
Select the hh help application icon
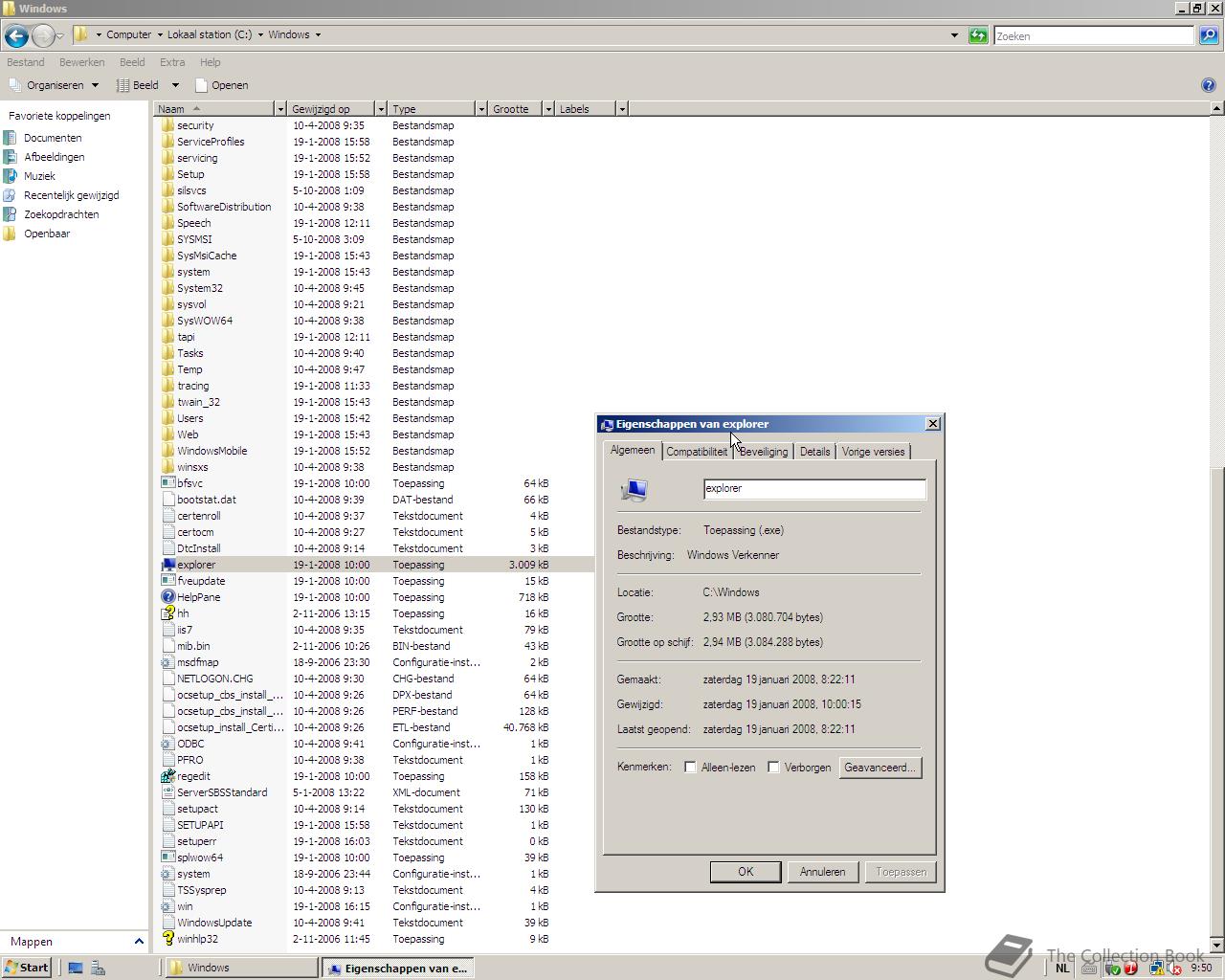point(168,613)
